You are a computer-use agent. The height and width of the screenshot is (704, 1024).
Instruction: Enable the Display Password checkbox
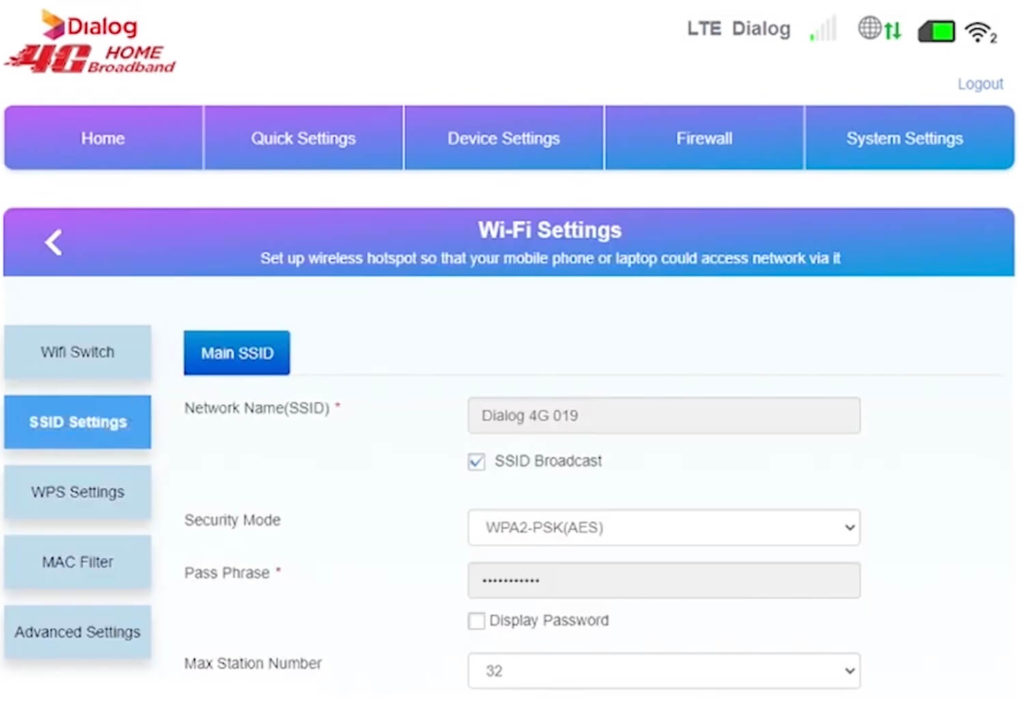[476, 620]
